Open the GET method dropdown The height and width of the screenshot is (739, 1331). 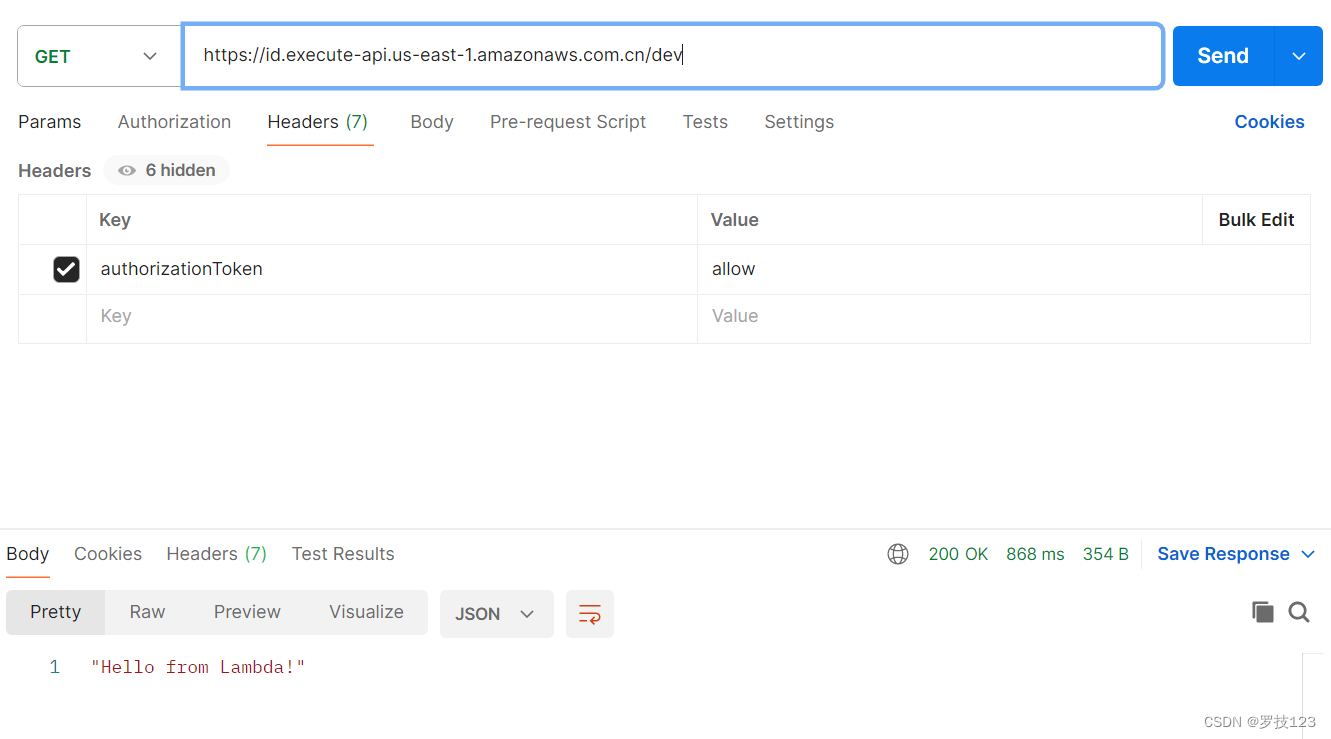point(98,56)
